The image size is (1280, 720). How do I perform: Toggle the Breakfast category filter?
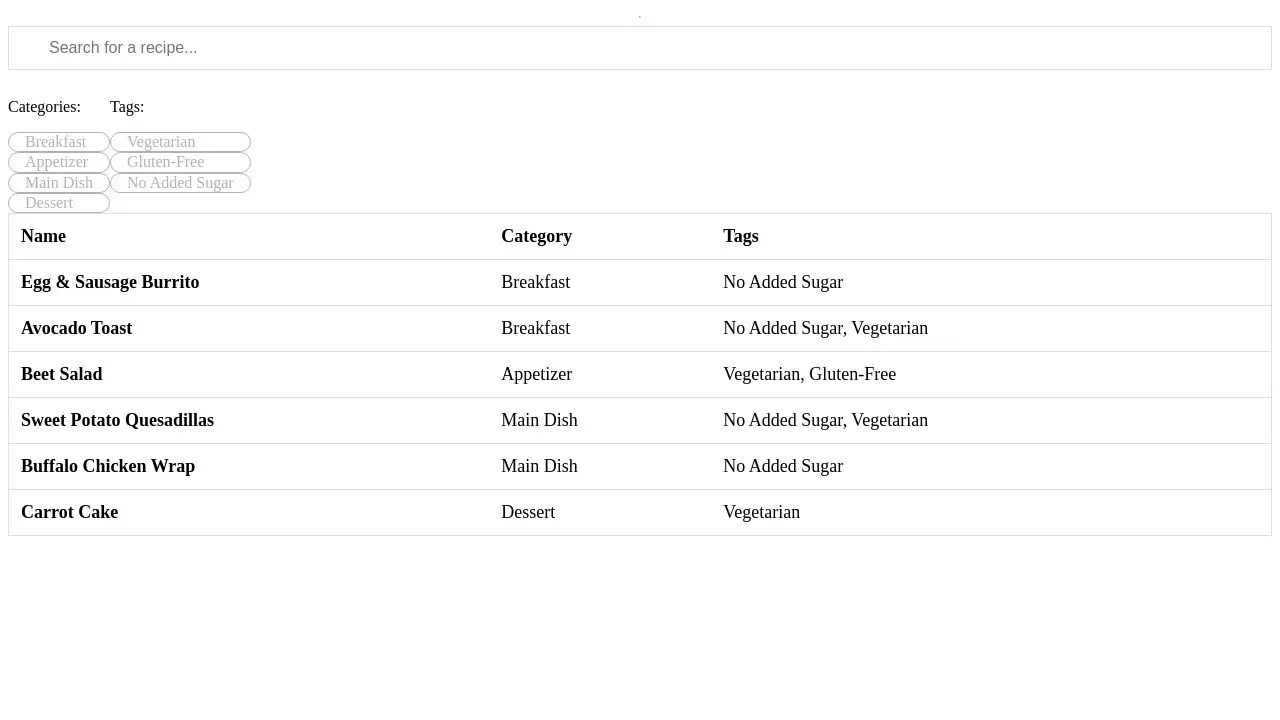58,141
